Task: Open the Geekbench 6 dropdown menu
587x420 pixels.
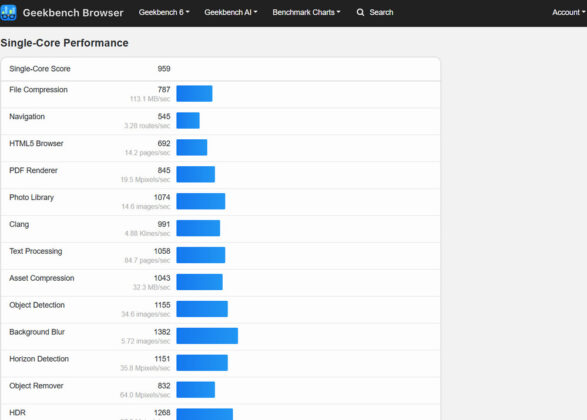Action: click(164, 12)
